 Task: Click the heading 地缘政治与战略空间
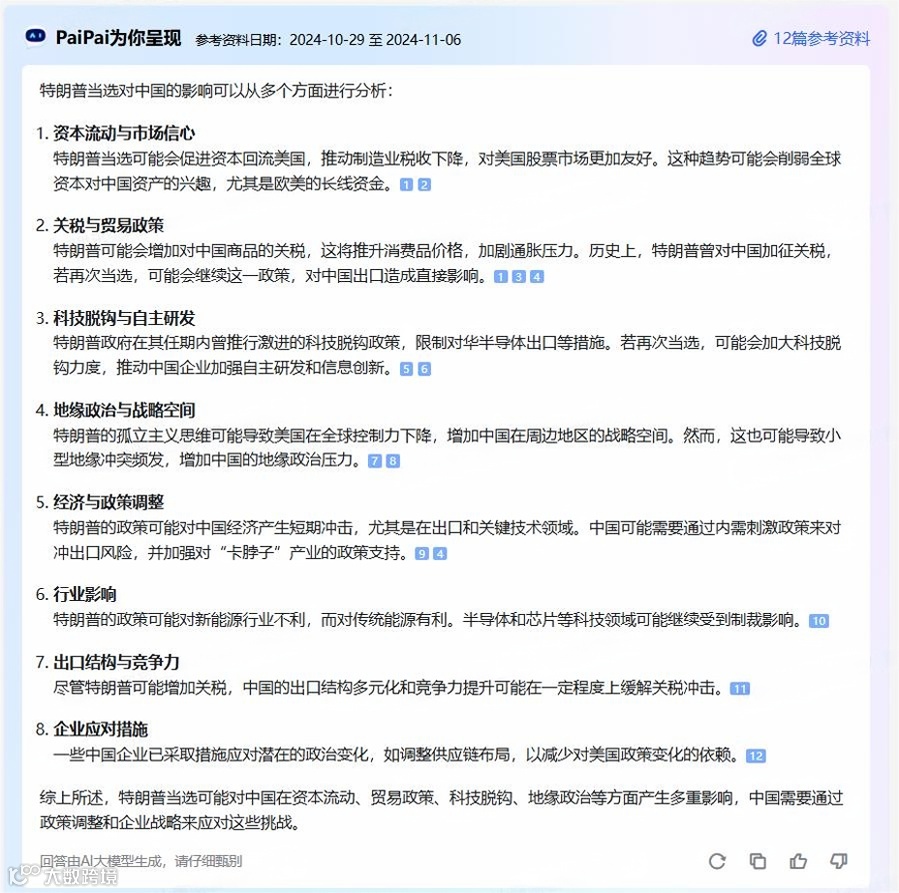124,410
